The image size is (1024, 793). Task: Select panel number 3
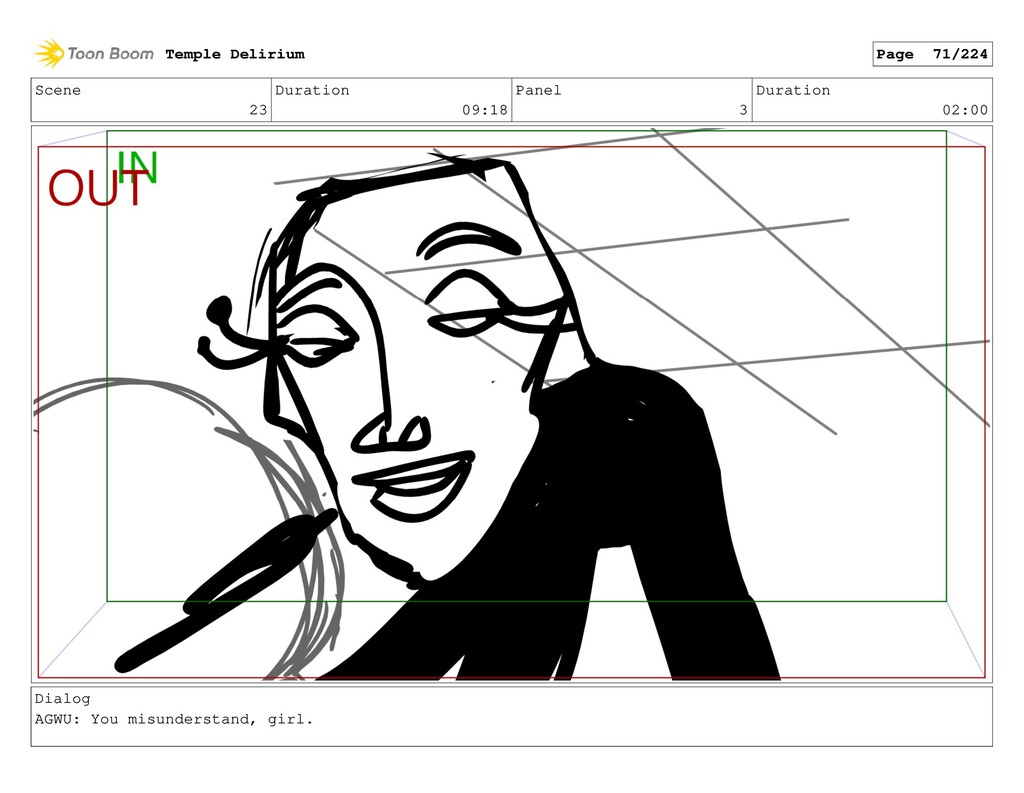[743, 110]
